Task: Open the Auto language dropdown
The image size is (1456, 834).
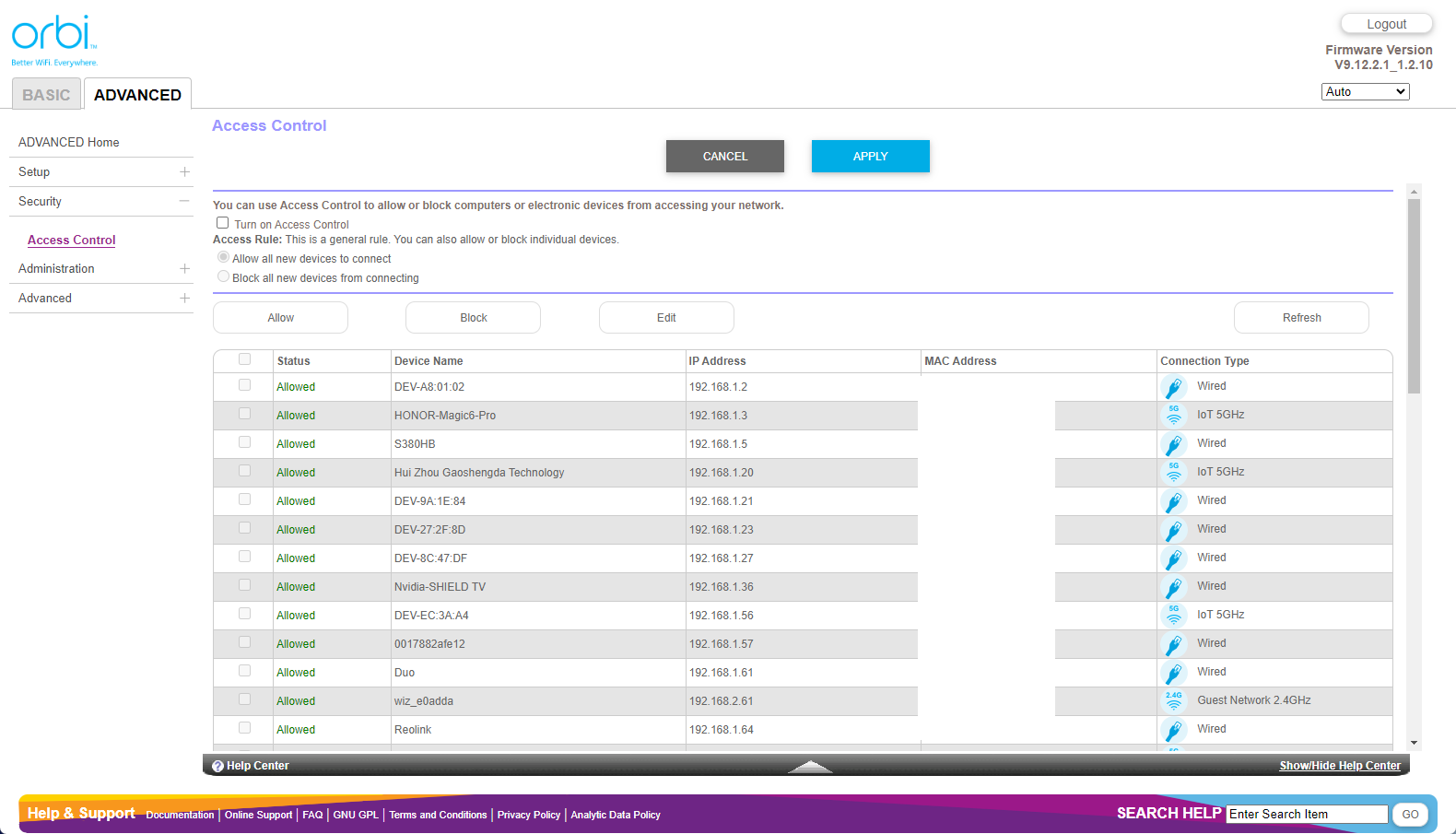Action: click(1365, 91)
